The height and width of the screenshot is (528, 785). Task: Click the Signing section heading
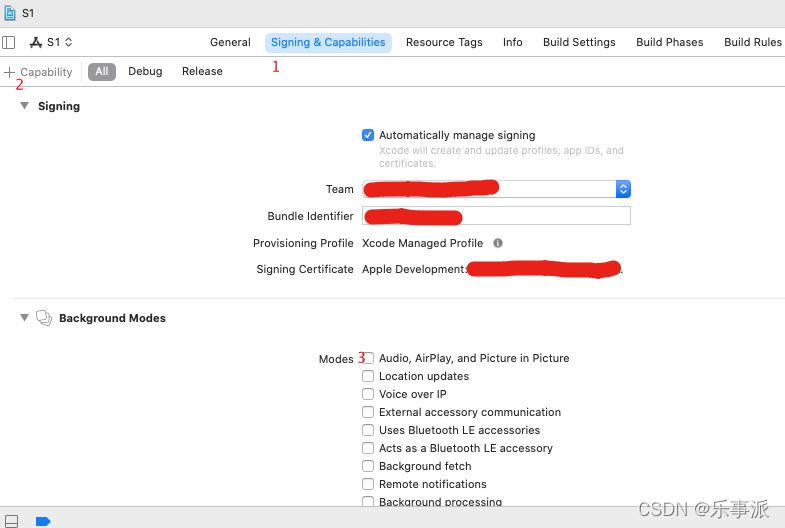(x=59, y=106)
